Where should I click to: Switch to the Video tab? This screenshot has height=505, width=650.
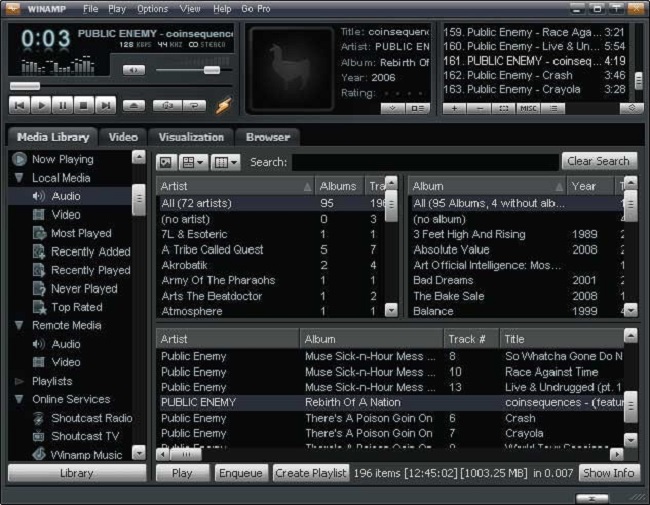pos(123,137)
